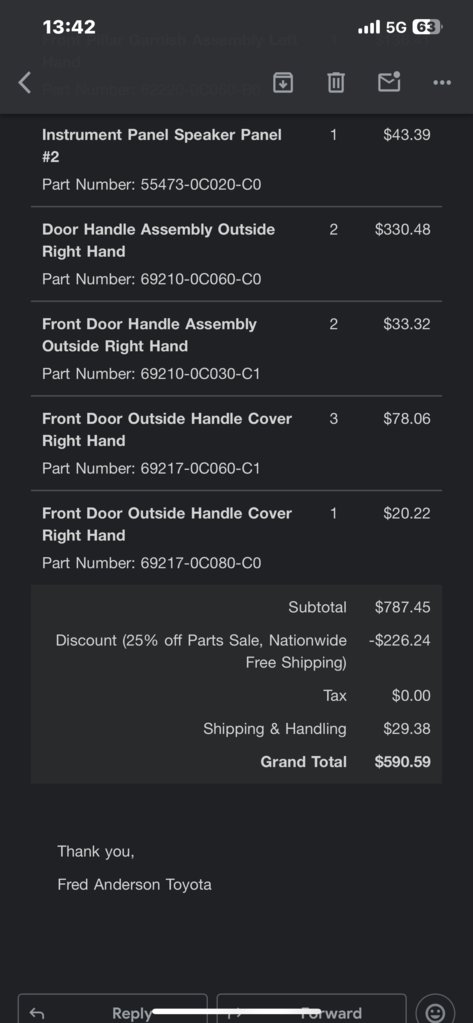Viewport: 473px width, 1023px height.
Task: Tap the Forward button
Action: [311, 1008]
